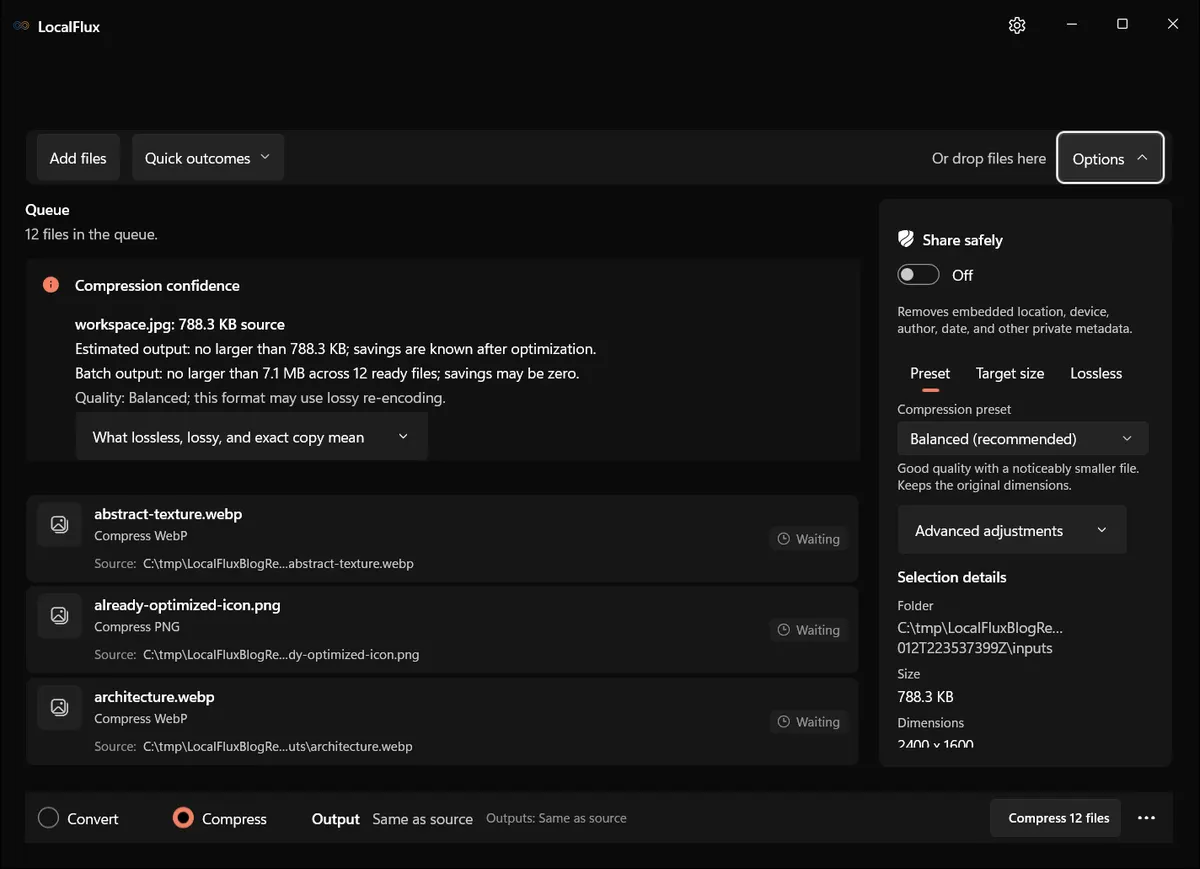This screenshot has height=869, width=1200.
Task: Click the Compress PNG label
Action: [137, 627]
